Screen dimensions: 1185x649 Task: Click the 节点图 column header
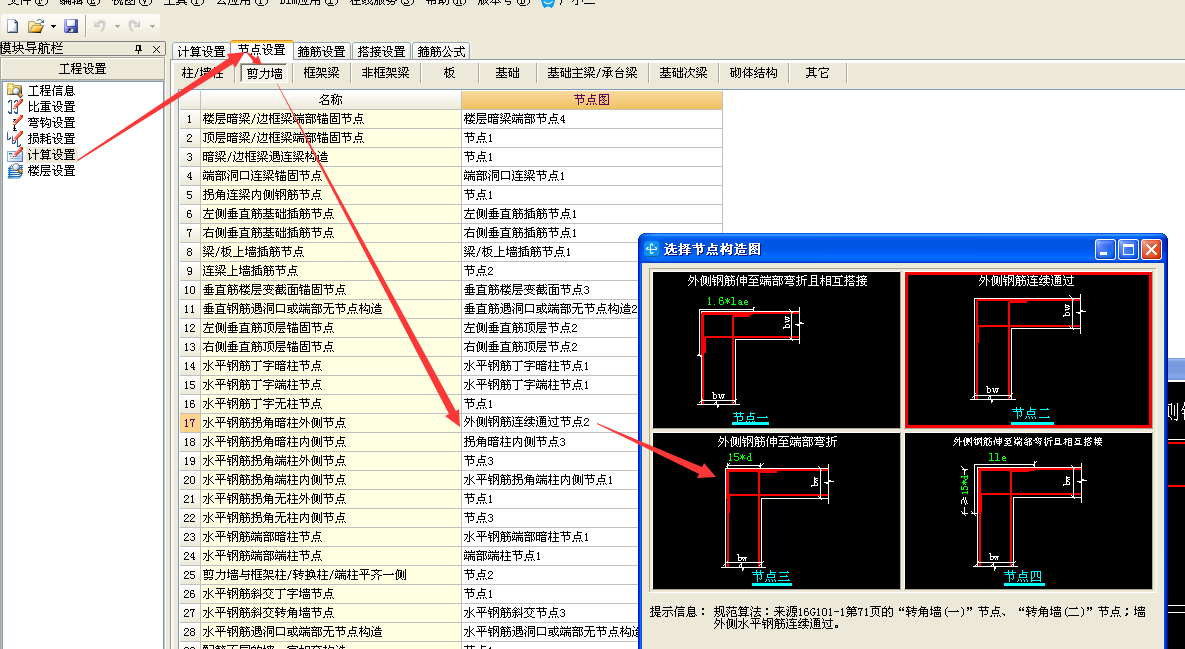coord(592,100)
